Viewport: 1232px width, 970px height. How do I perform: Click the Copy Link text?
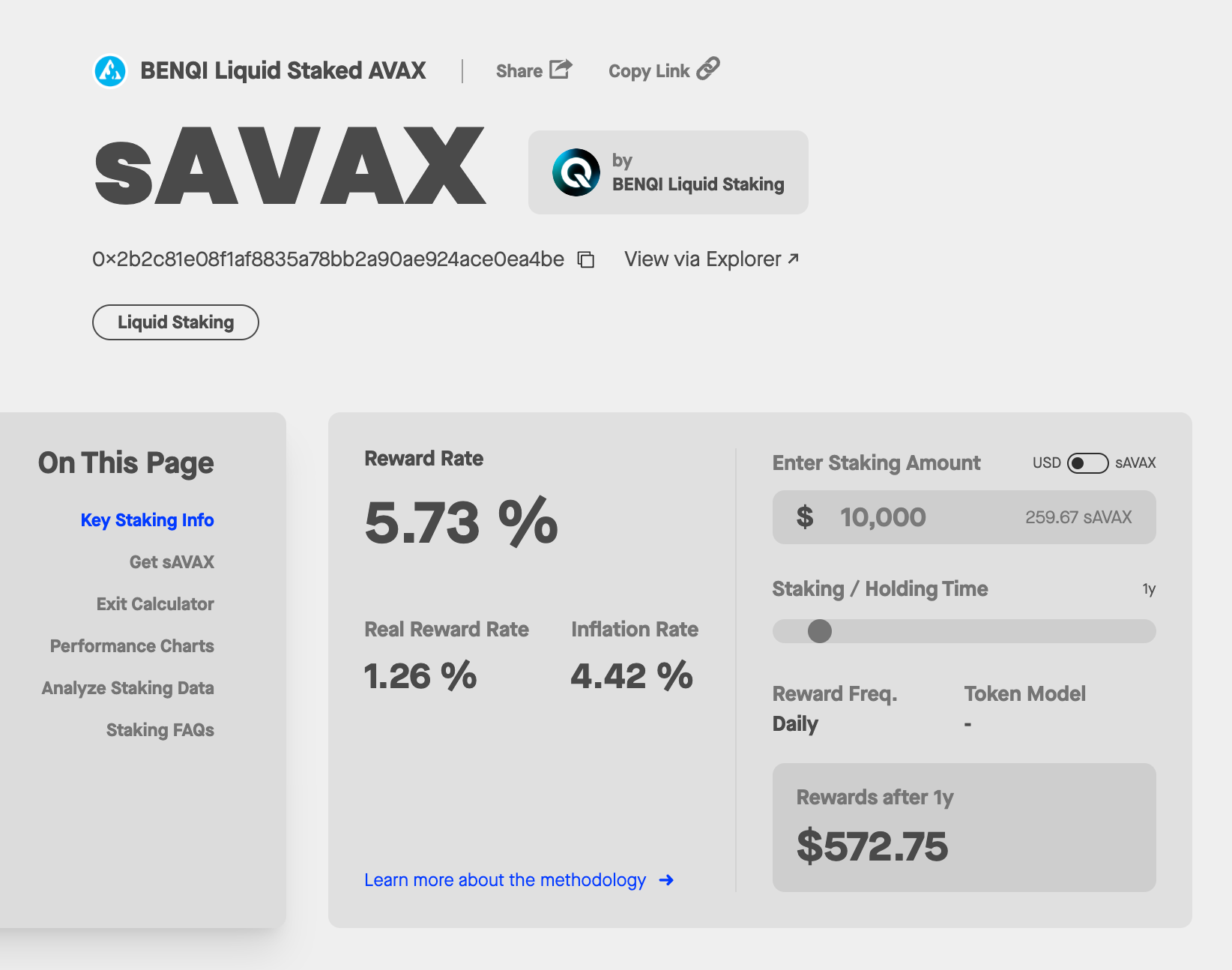click(x=649, y=71)
